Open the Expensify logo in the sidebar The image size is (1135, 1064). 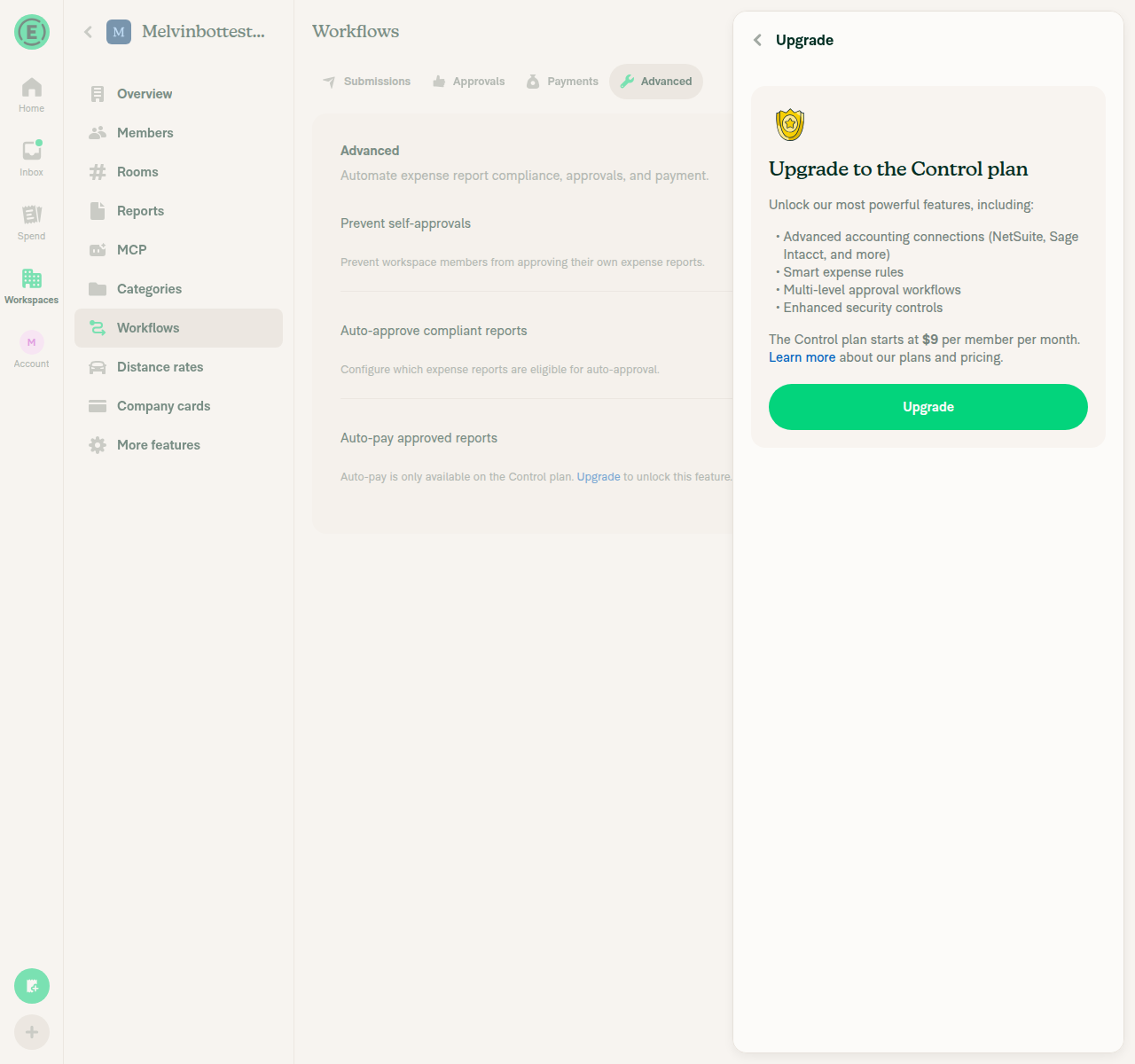point(32,33)
